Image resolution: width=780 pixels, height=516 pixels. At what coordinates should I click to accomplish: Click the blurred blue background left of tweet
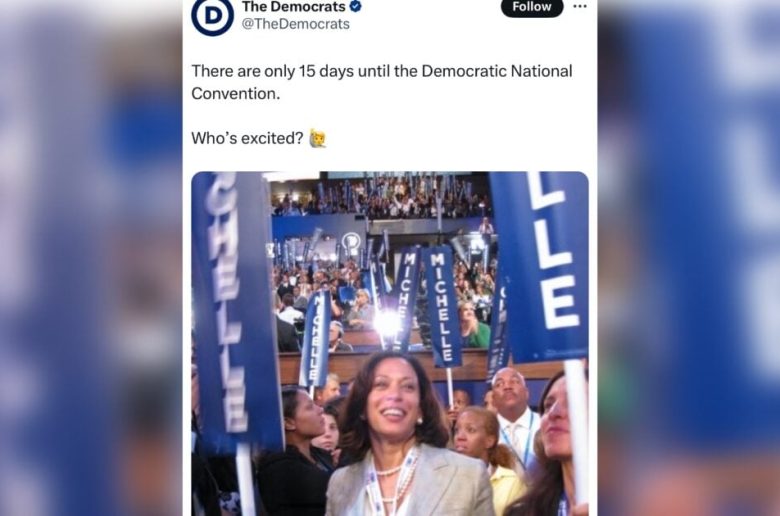point(91,258)
